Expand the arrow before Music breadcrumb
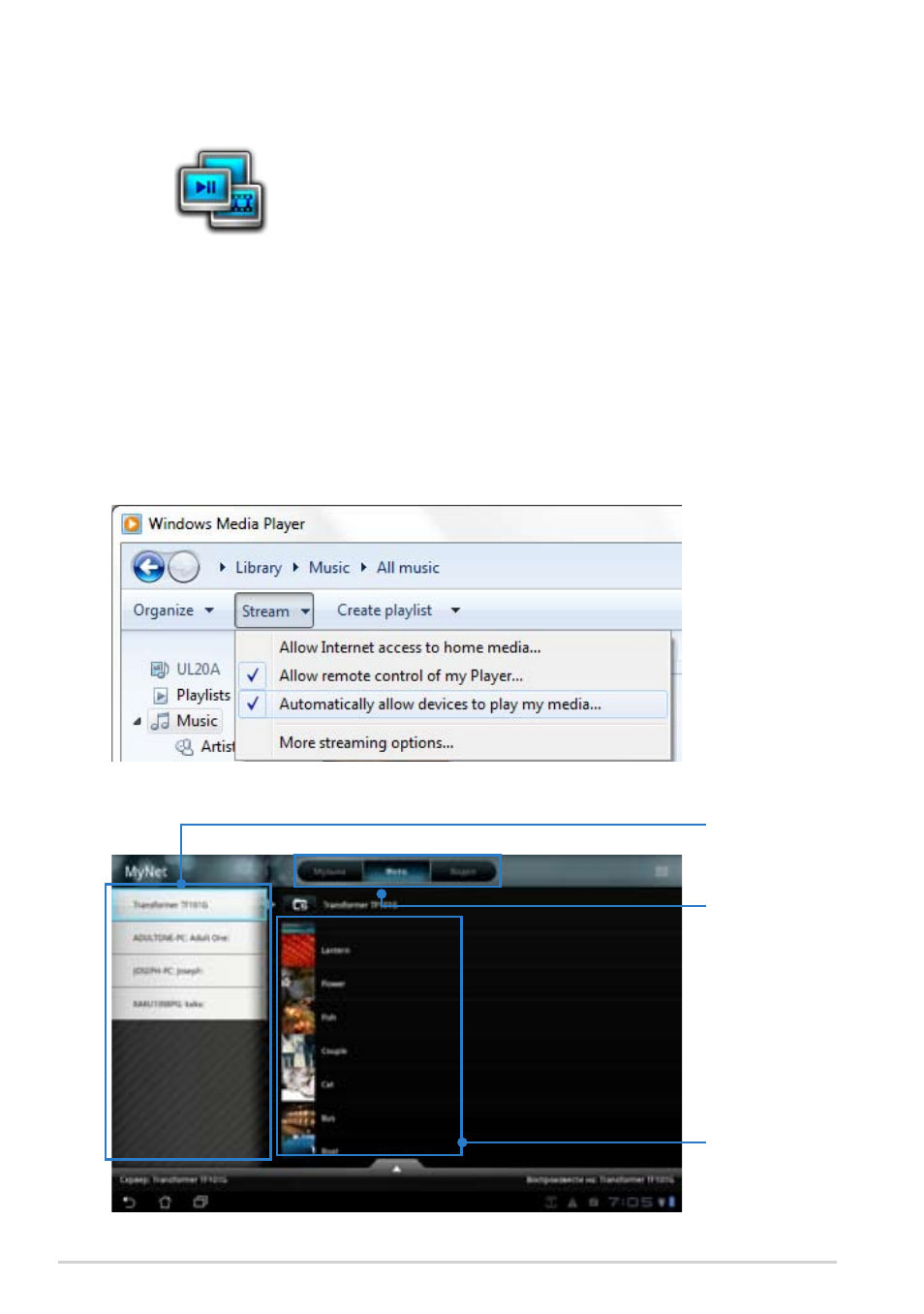 pyautogui.click(x=295, y=568)
